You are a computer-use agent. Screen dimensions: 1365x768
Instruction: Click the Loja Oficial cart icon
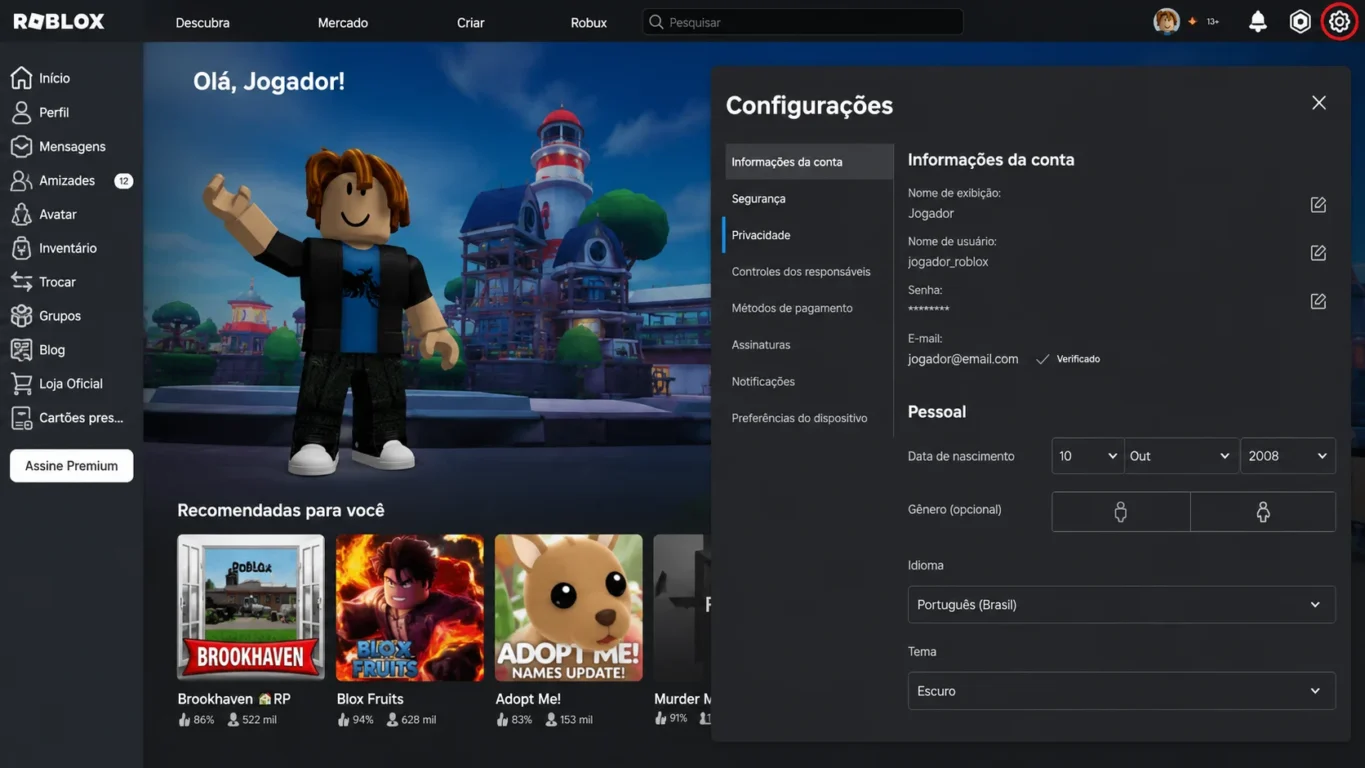coord(21,383)
